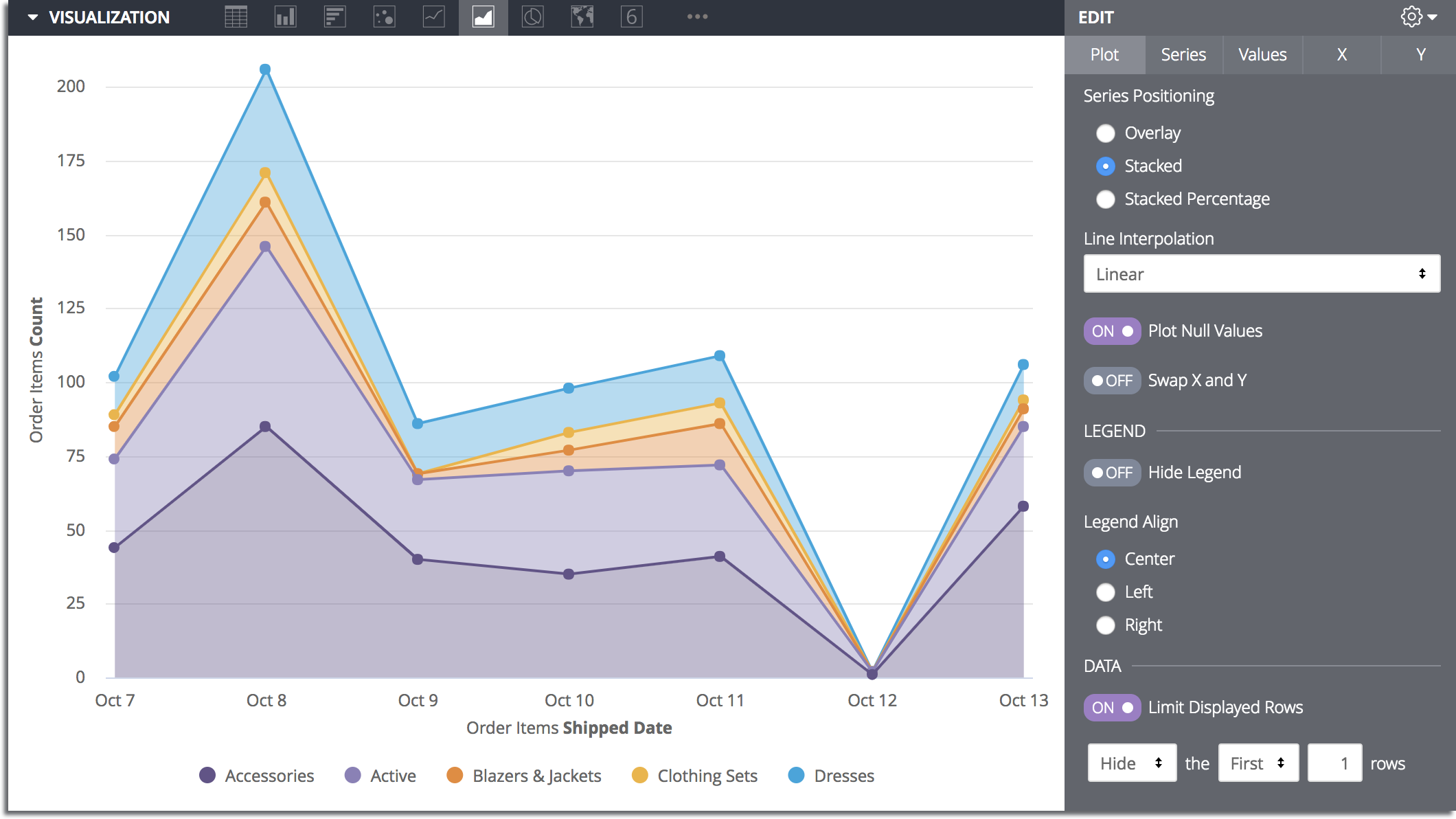The height and width of the screenshot is (819, 1456).
Task: Switch to the Values tab
Action: click(1262, 55)
